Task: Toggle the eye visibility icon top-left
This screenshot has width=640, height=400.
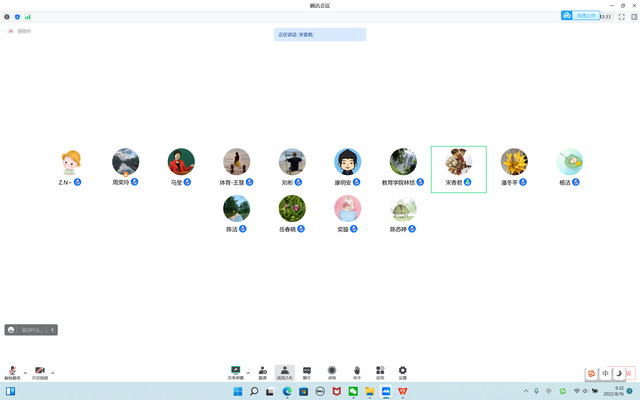Action: tap(11, 31)
